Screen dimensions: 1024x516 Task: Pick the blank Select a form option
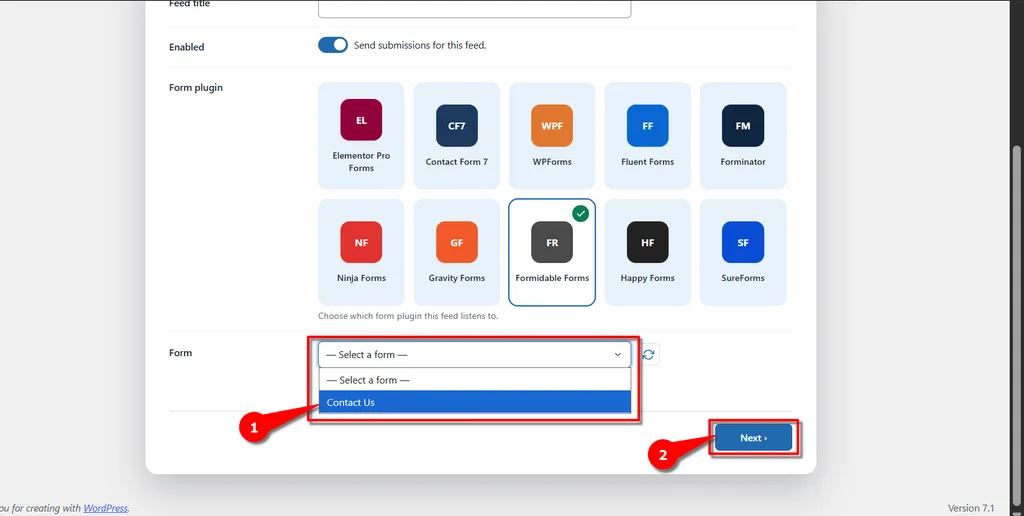(x=475, y=380)
